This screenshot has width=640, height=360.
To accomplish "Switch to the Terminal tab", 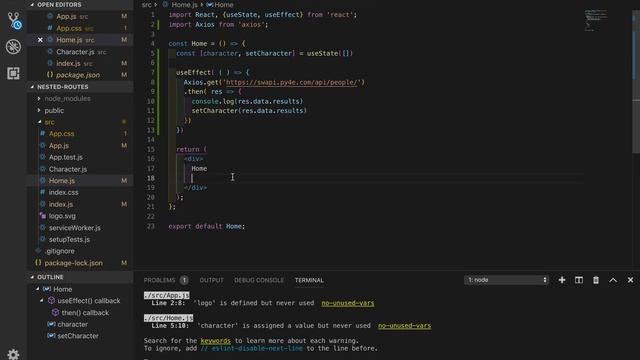I will coord(309,280).
